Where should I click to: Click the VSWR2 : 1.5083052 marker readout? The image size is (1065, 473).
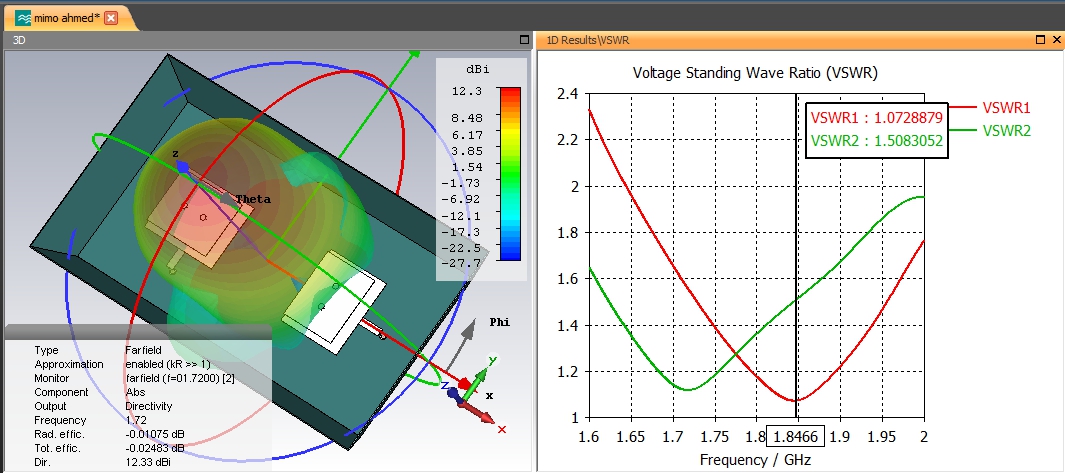[877, 141]
